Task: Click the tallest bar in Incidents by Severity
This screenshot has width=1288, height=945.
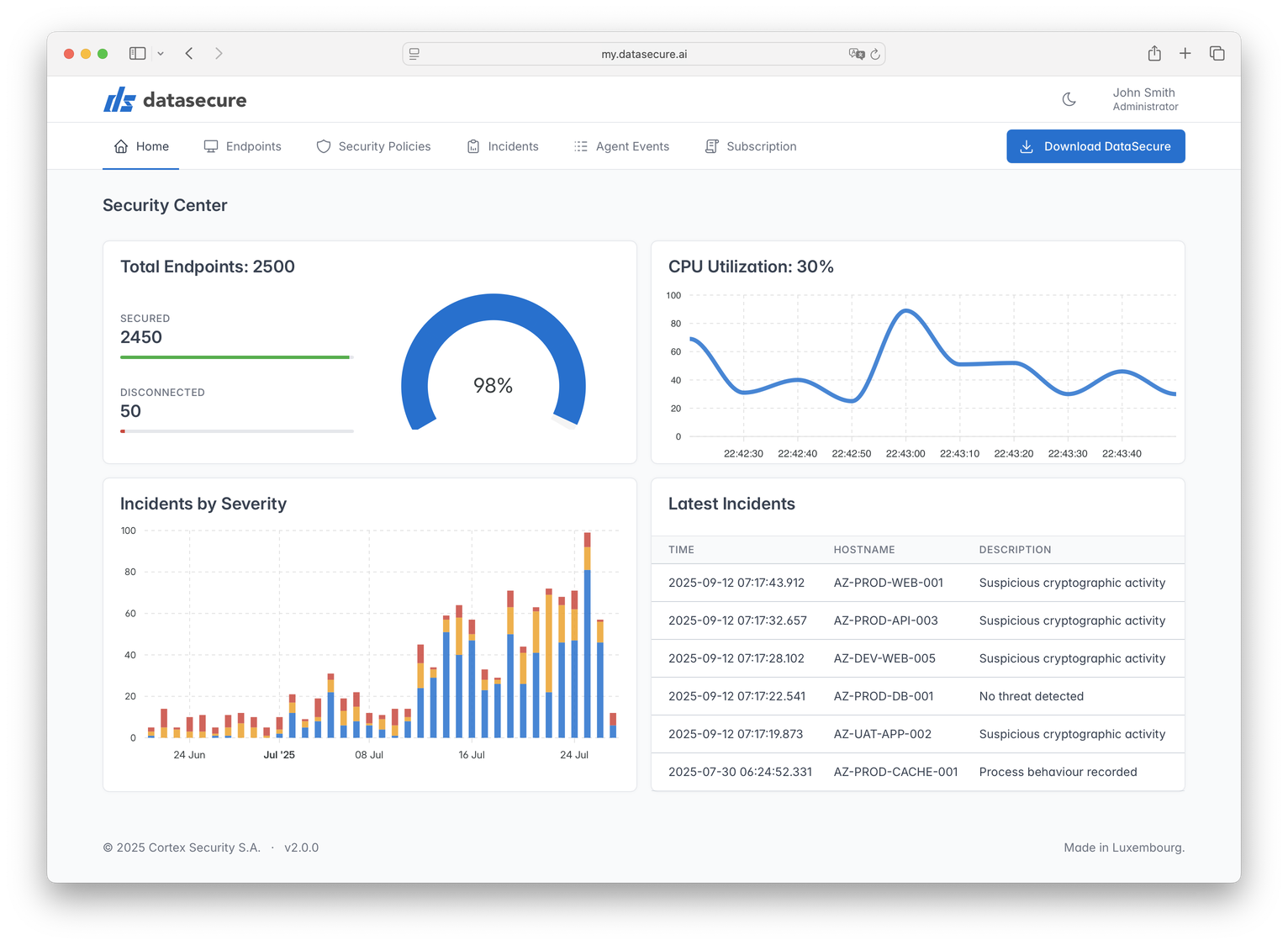Action: (x=587, y=635)
